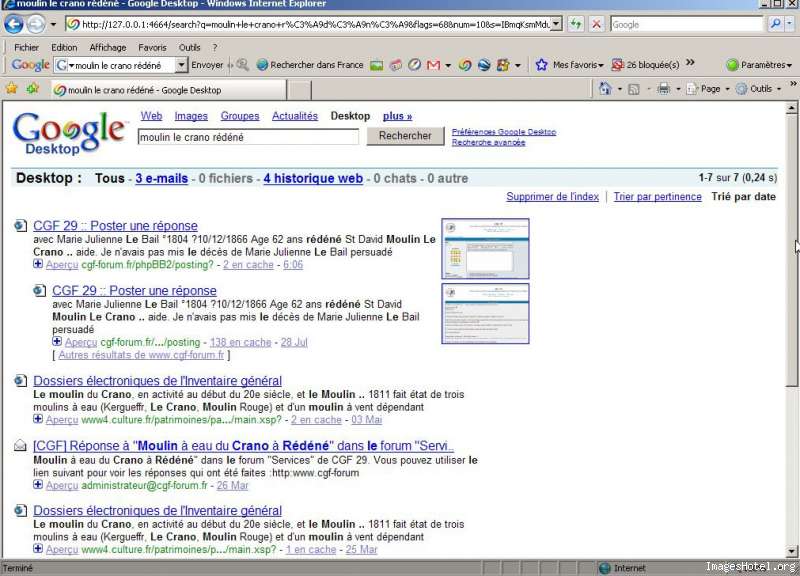Open Gmail icon on Google Toolbar

click(x=433, y=65)
